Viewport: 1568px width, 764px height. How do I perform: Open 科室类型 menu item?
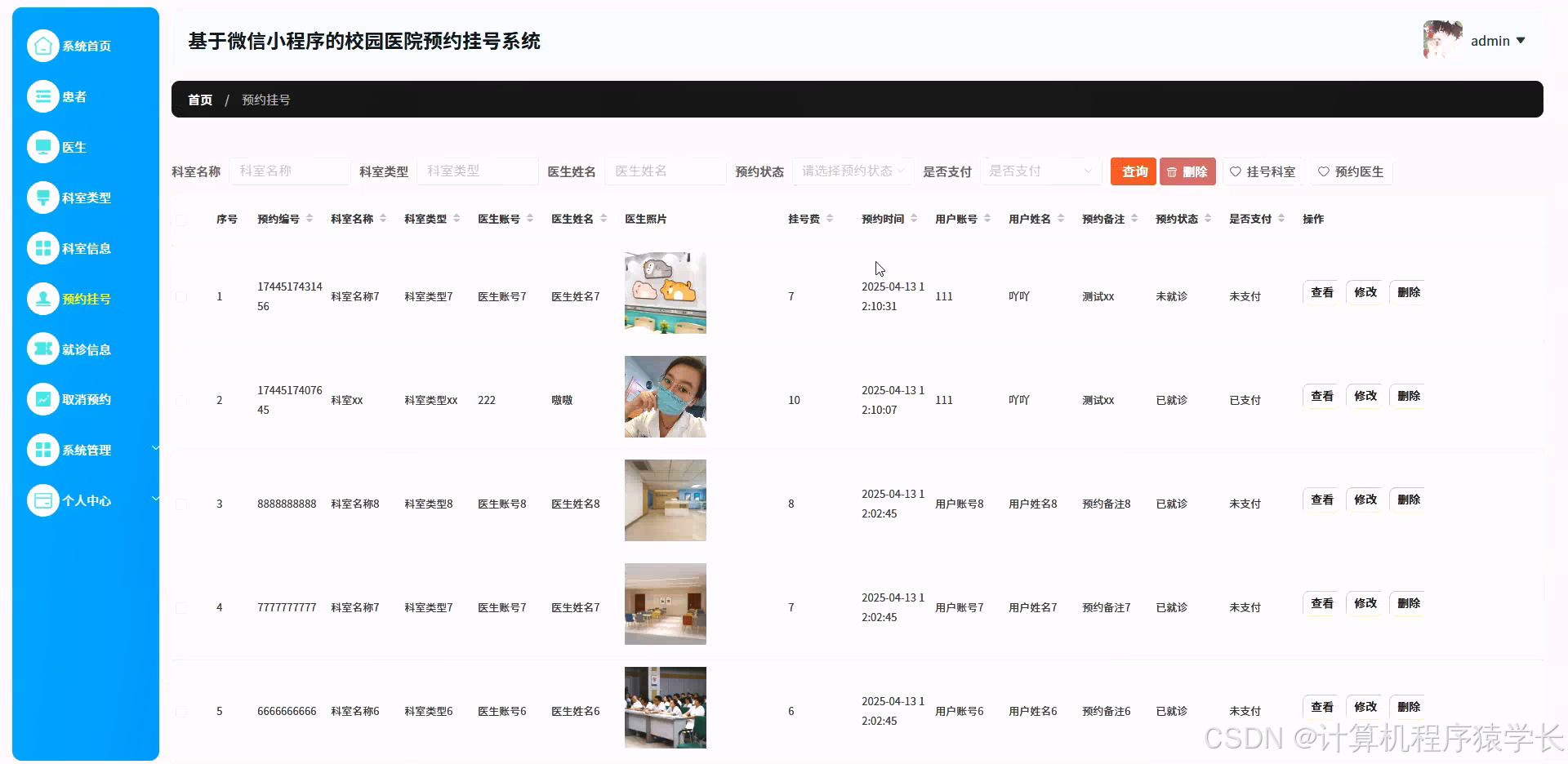[86, 198]
